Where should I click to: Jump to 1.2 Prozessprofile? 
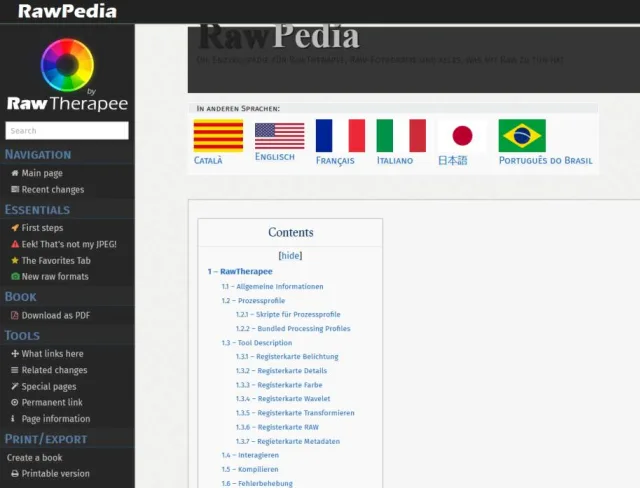tap(253, 300)
